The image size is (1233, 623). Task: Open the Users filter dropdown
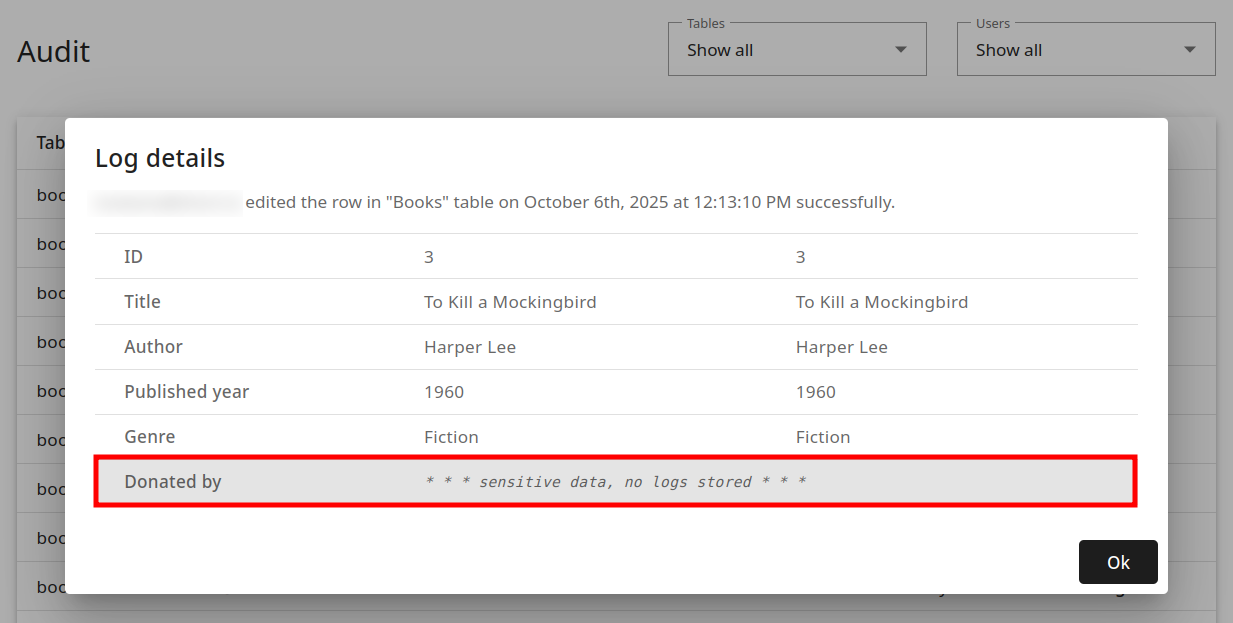pyautogui.click(x=1085, y=50)
